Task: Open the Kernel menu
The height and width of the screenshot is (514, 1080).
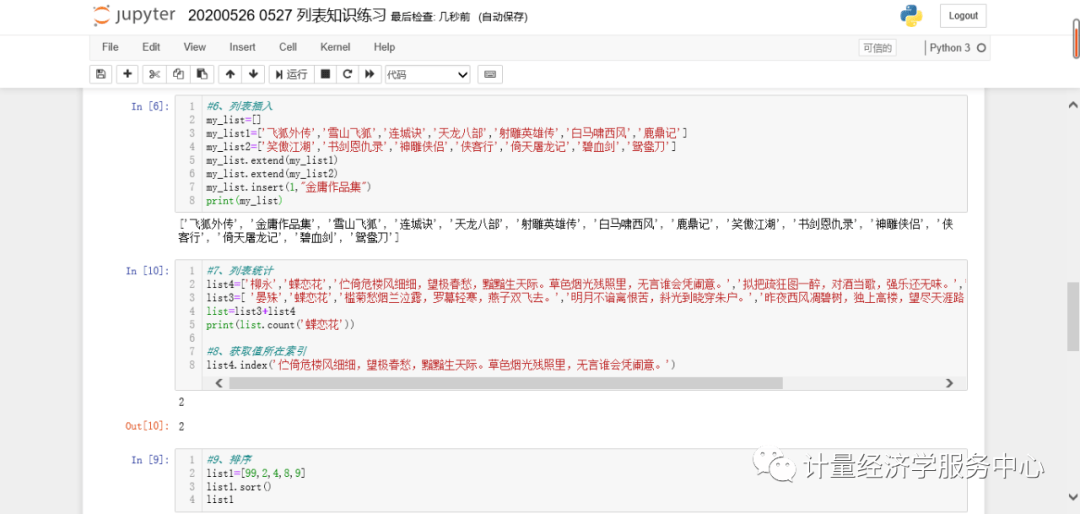Action: [x=335, y=48]
